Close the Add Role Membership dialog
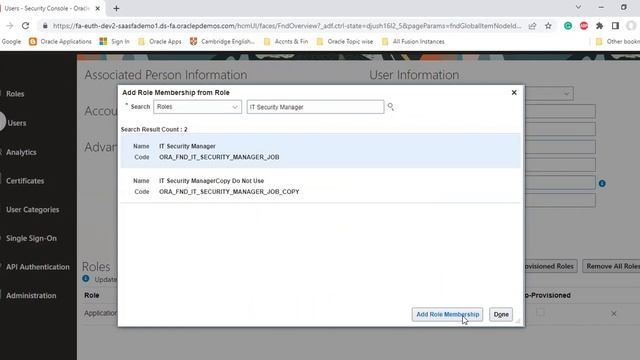Screen dimensions: 640x360 514,93
